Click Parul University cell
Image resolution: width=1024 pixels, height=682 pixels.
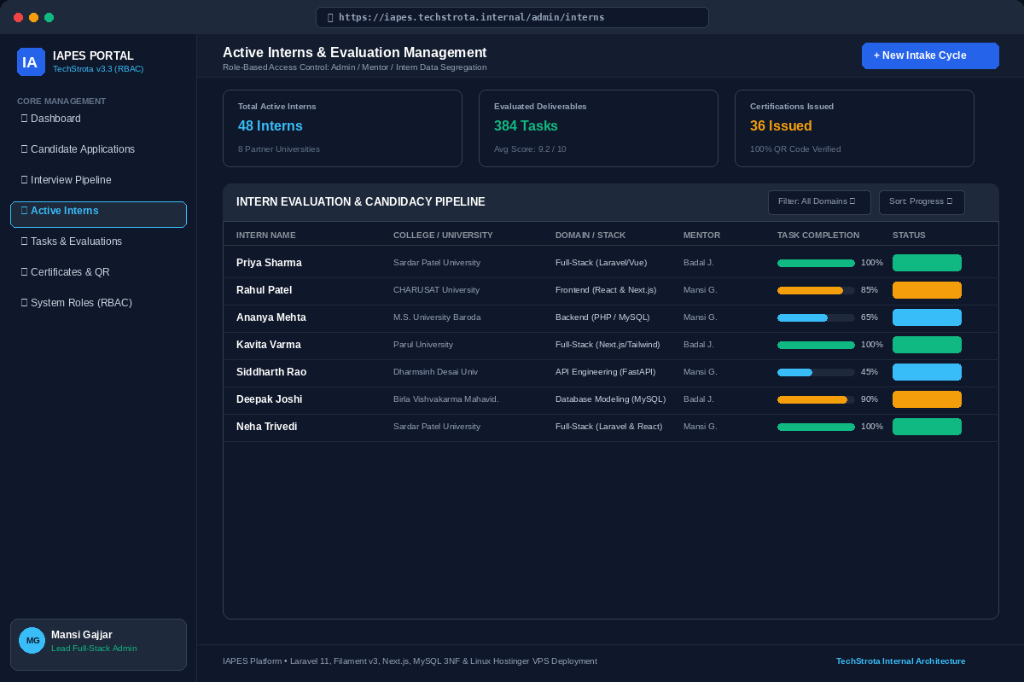point(423,344)
